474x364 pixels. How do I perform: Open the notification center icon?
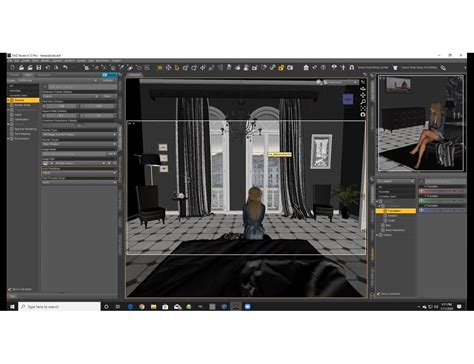(459, 307)
